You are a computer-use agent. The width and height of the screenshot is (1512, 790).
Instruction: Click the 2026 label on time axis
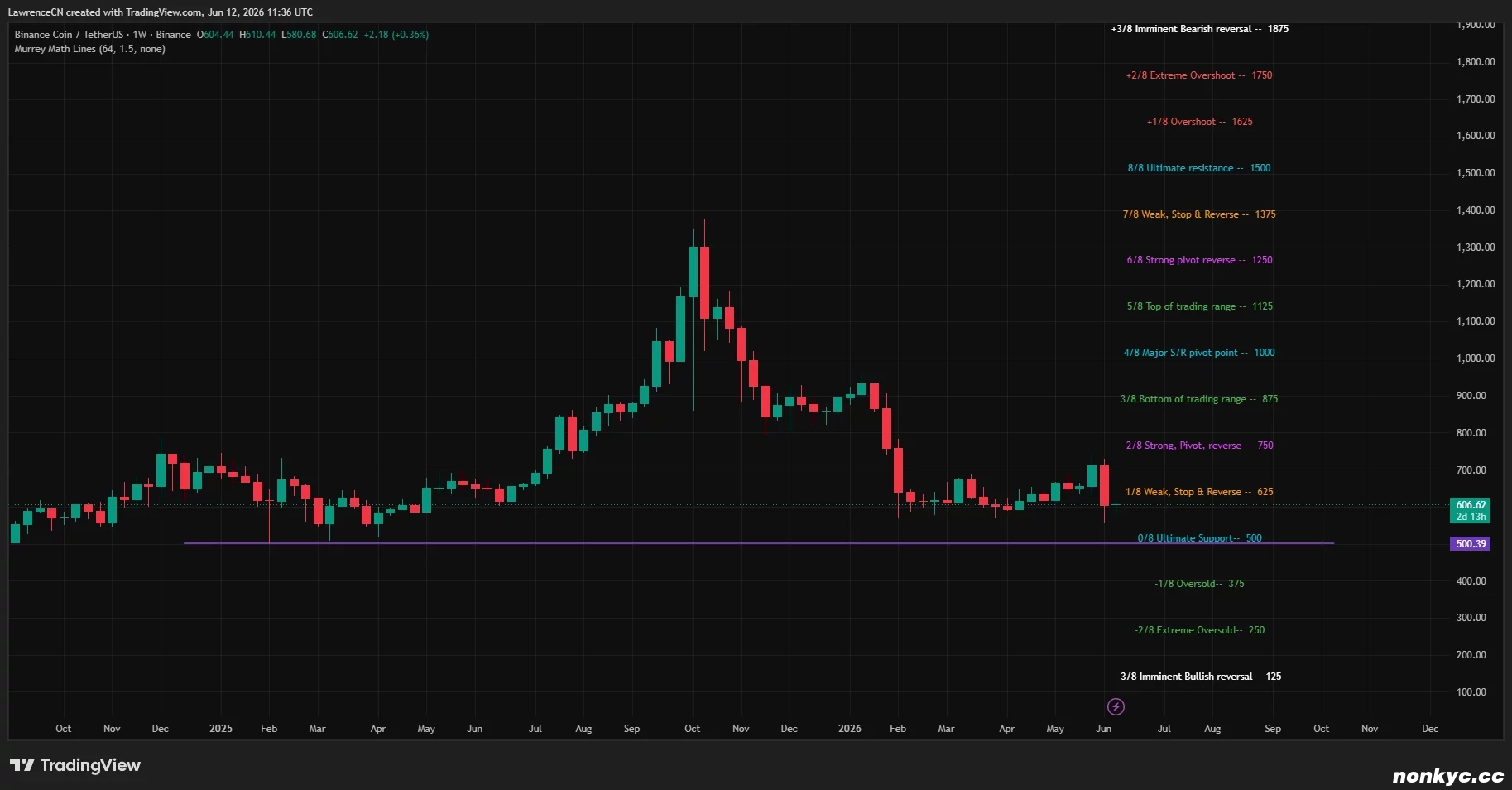(x=849, y=729)
